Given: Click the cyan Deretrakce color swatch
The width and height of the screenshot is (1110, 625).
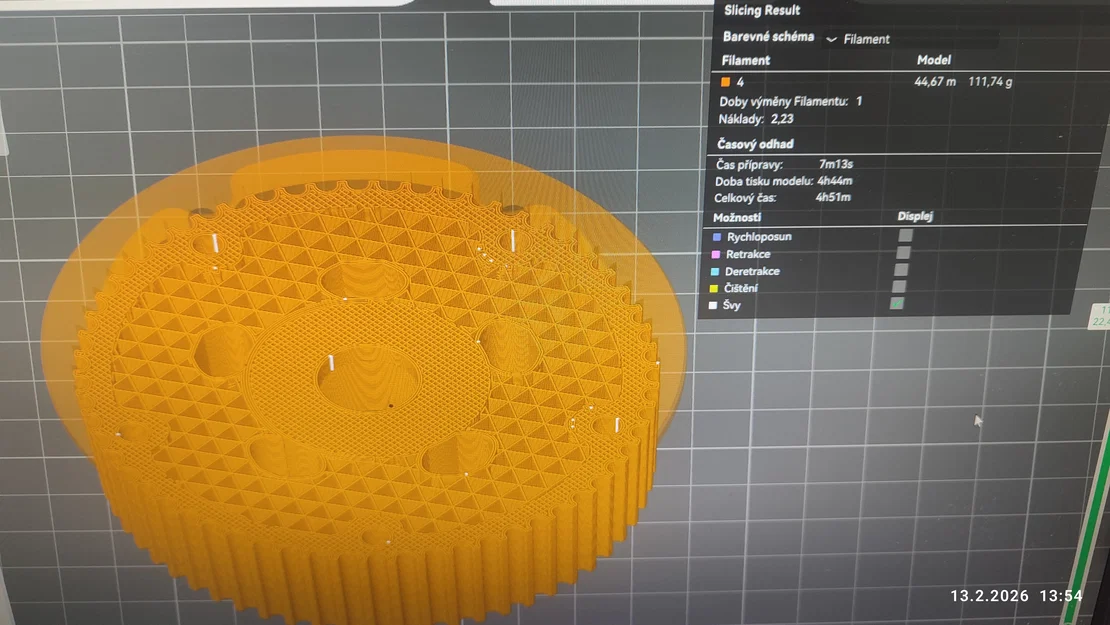Looking at the screenshot, I should pyautogui.click(x=715, y=271).
